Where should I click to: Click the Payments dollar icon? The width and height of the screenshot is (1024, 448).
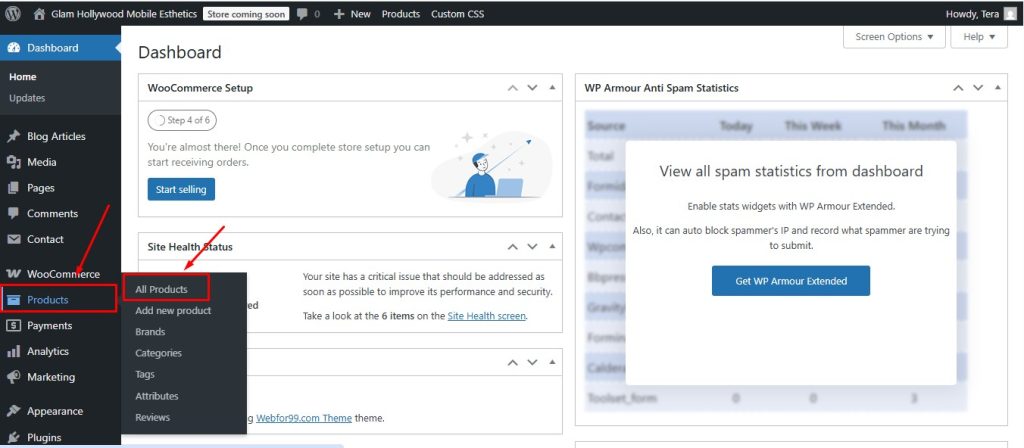[x=13, y=325]
